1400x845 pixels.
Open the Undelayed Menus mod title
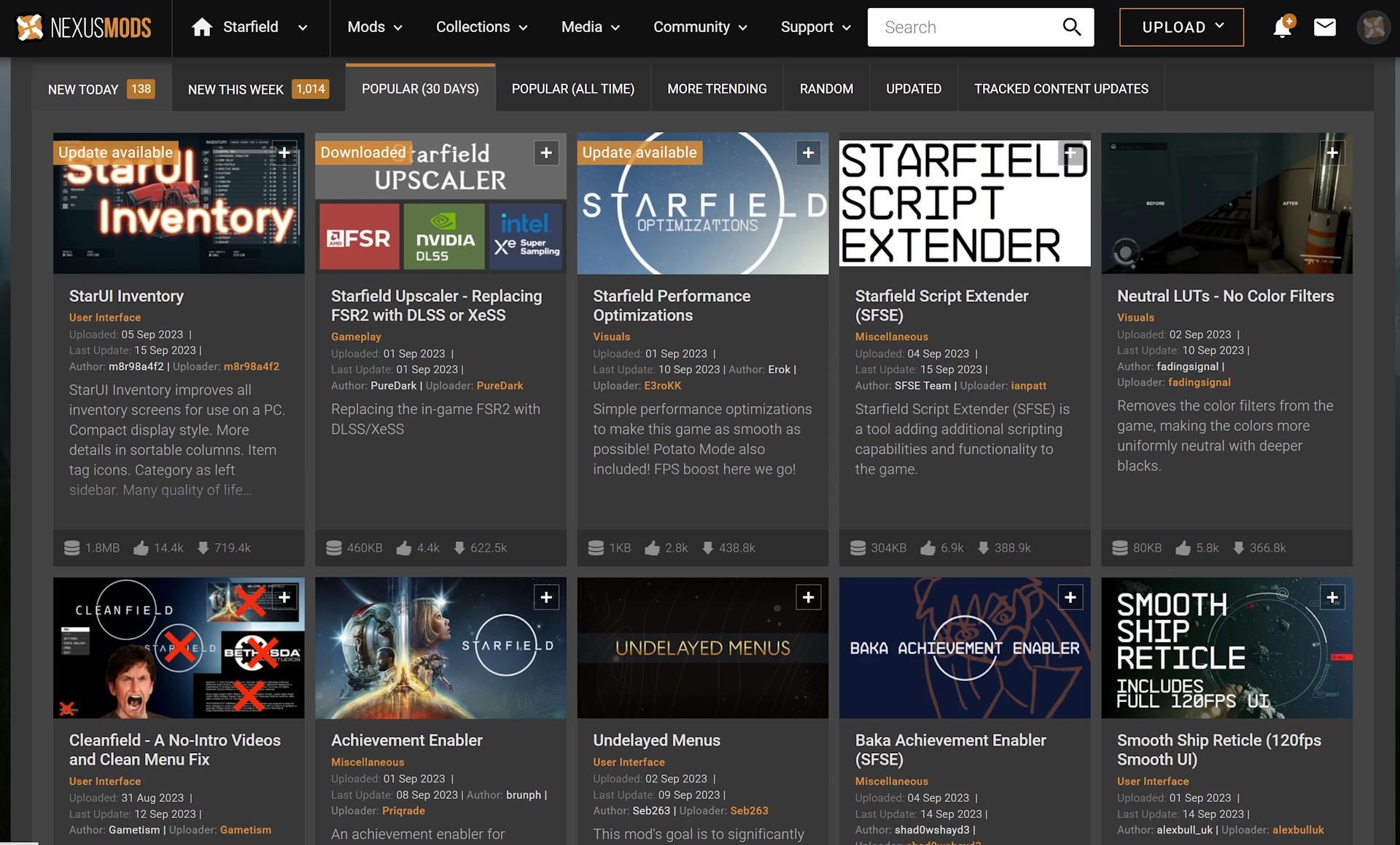click(x=656, y=740)
